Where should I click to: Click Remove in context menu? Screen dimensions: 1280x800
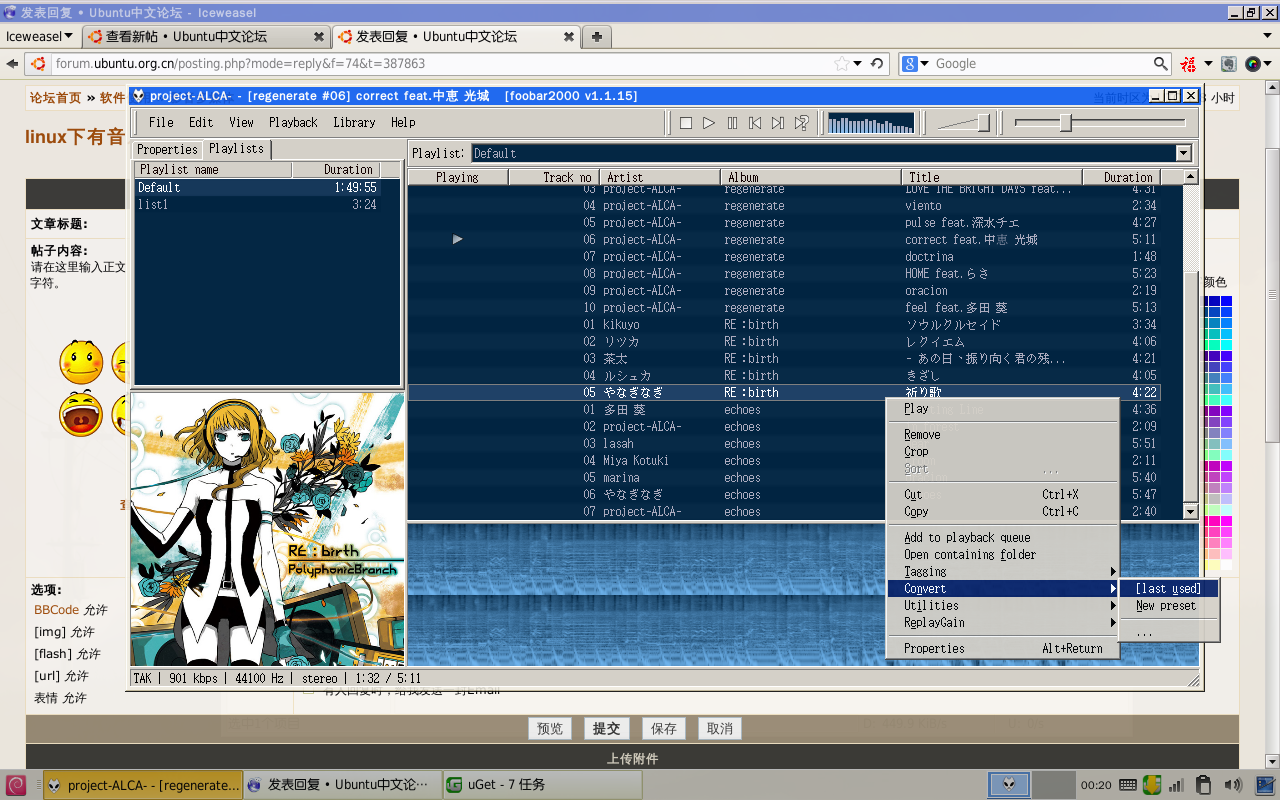tap(1003, 435)
